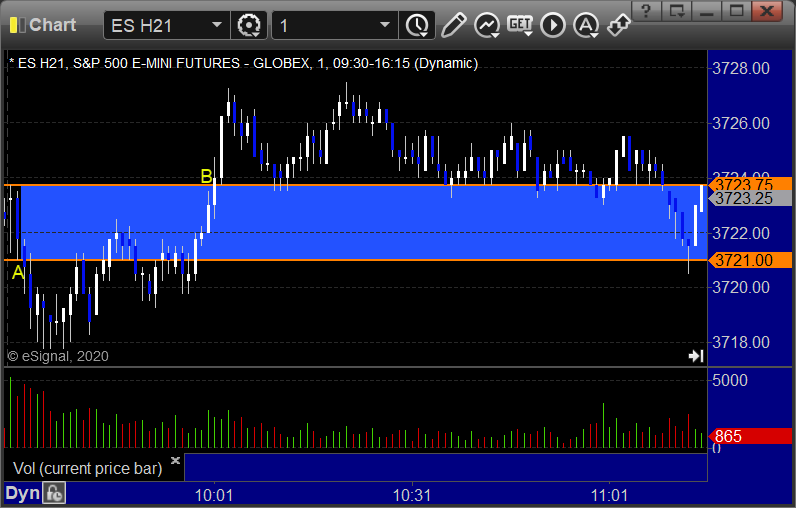Click the chart title ES H21 description text
Viewport: 796px width, 508px height.
tap(244, 63)
